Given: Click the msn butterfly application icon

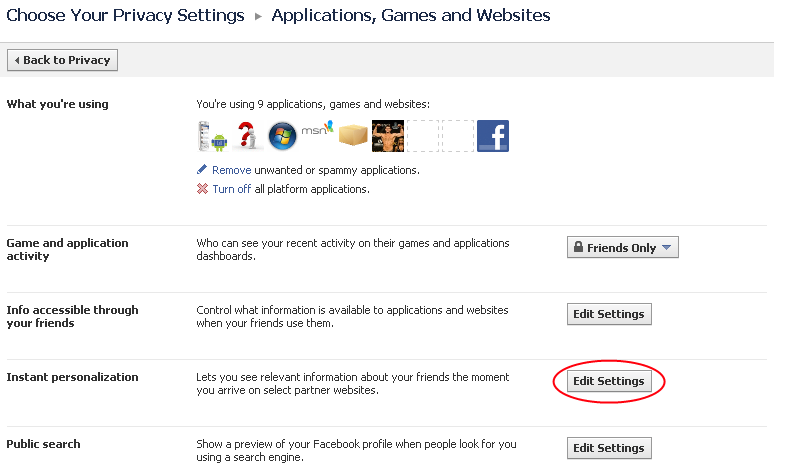Looking at the screenshot, I should click(x=318, y=130).
